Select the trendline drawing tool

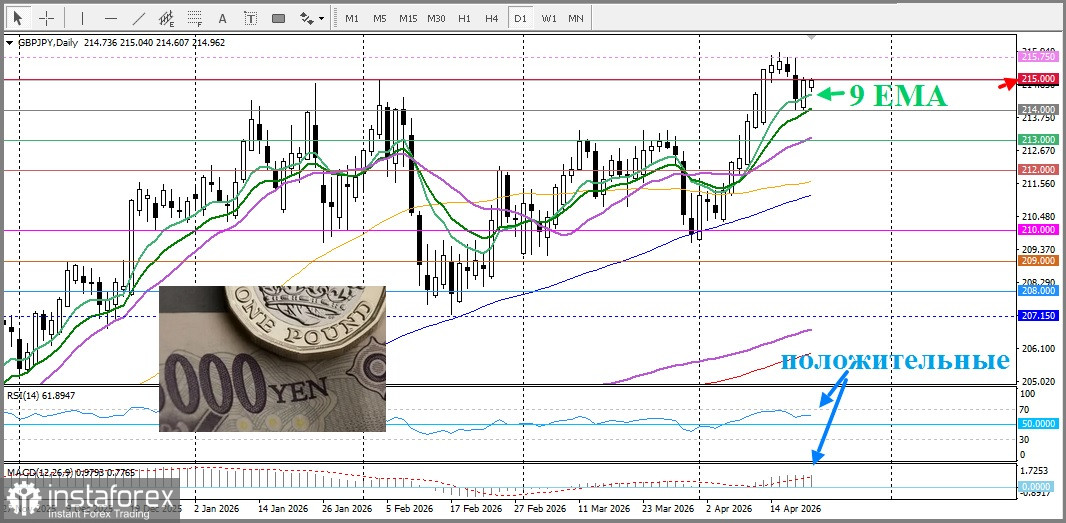click(x=138, y=18)
